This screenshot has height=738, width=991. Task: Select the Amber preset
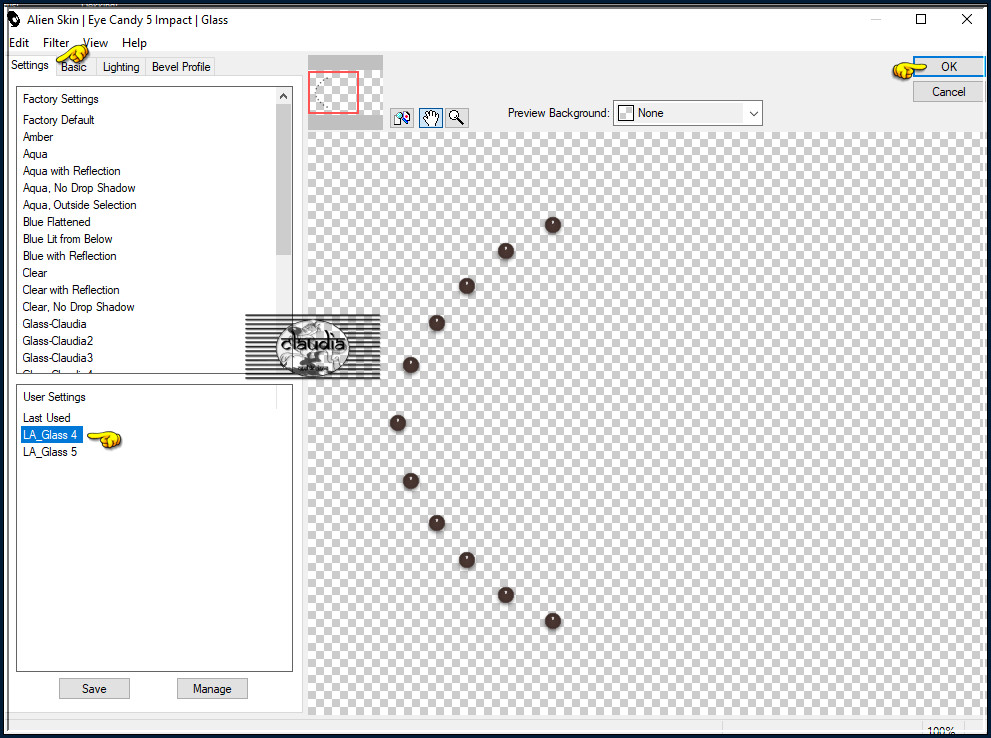point(38,137)
